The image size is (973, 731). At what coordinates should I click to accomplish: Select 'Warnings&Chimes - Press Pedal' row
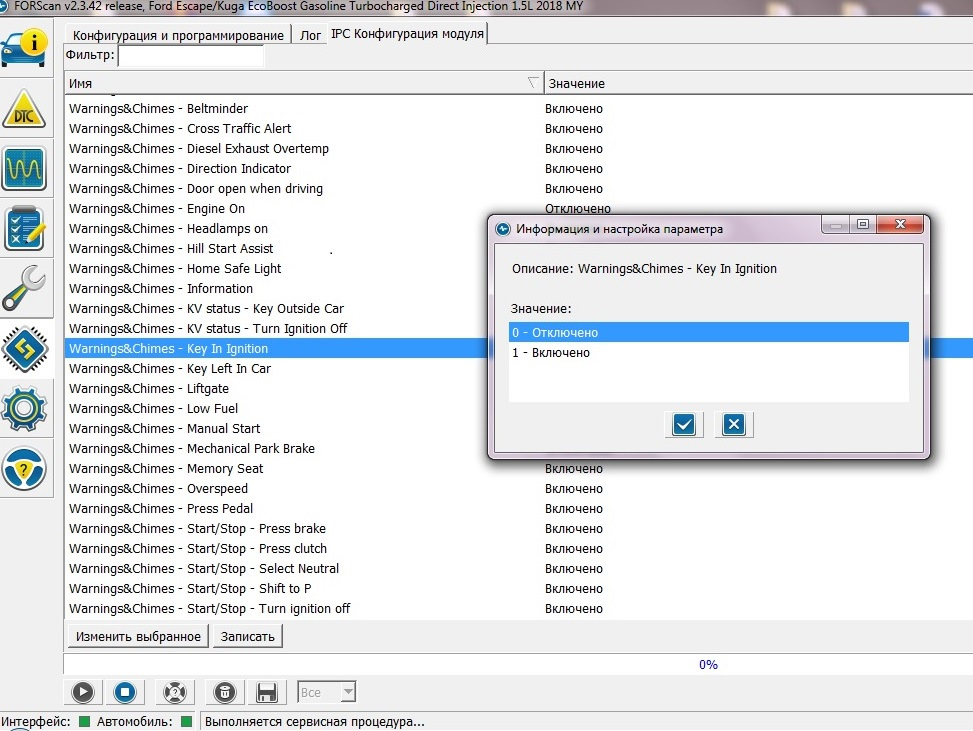[519, 509]
